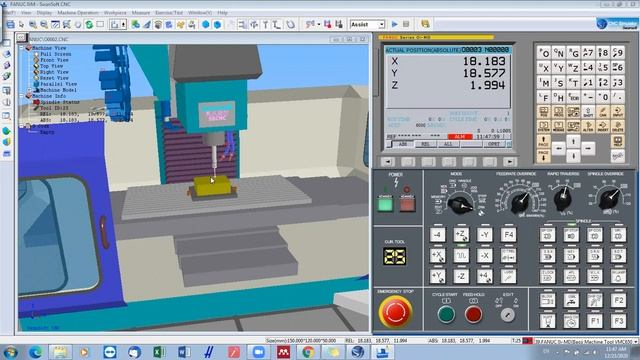
Task: Click the M address key on keypad
Action: (544, 82)
